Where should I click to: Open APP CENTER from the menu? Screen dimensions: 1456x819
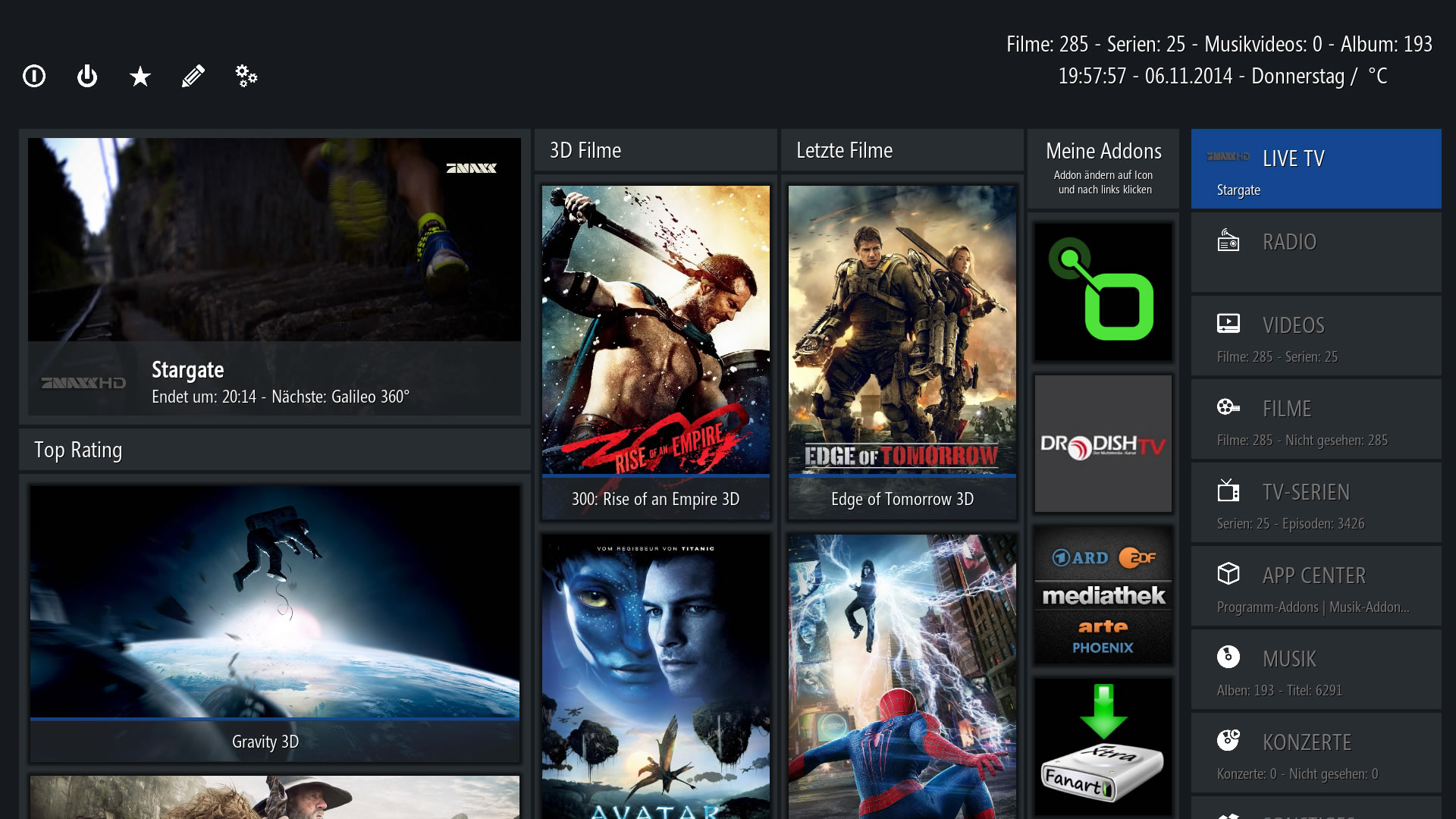coord(1316,585)
